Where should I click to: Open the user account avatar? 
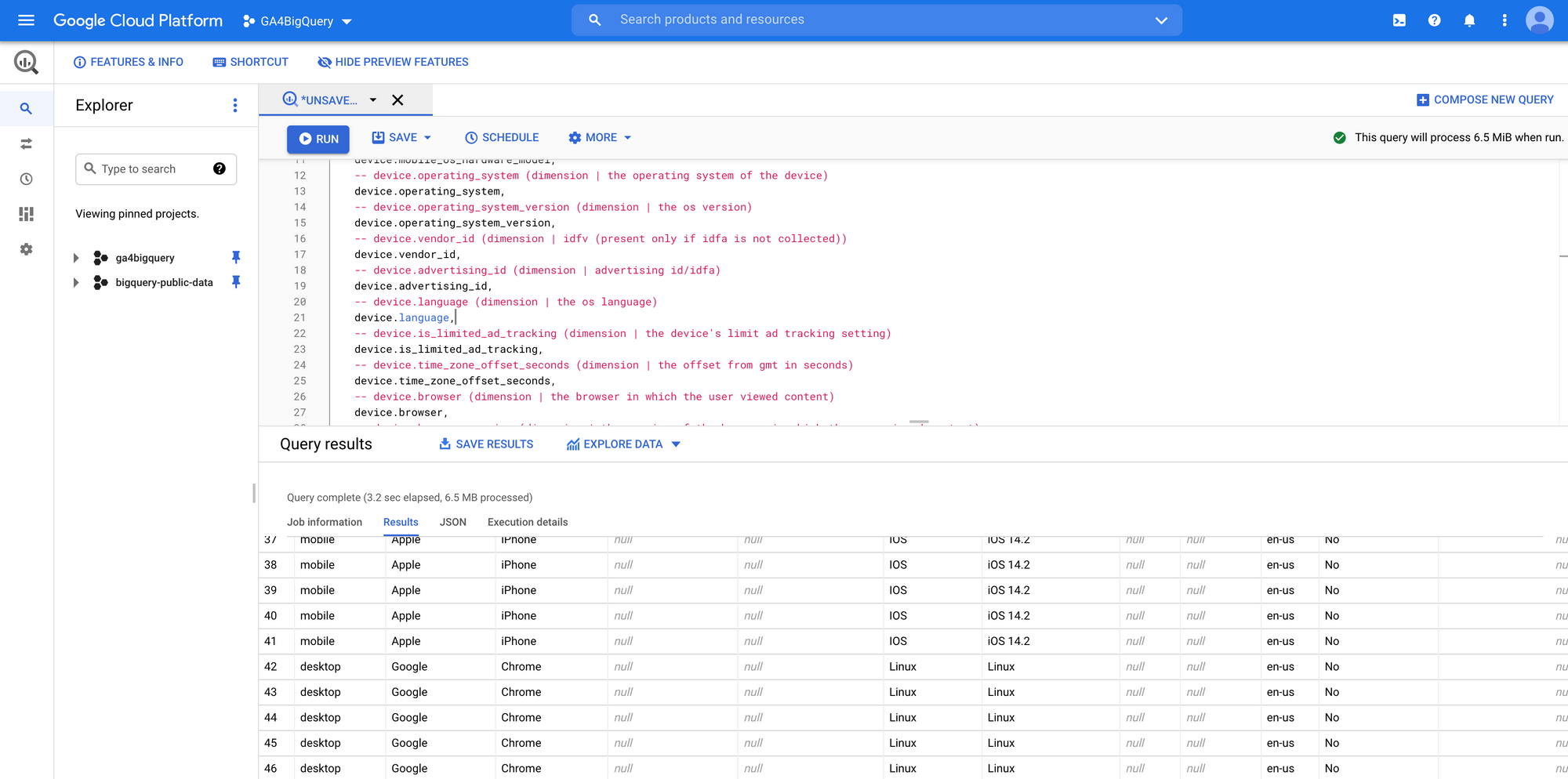[x=1540, y=20]
